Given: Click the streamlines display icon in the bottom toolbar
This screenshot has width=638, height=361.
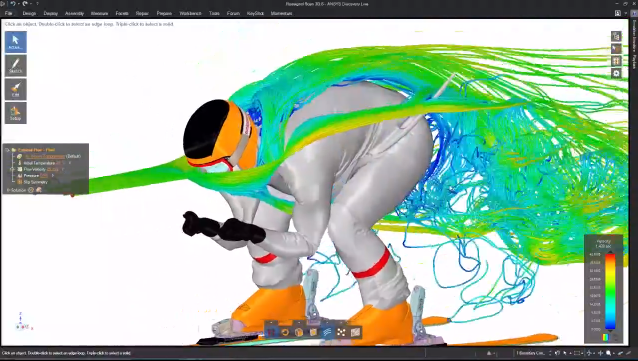Looking at the screenshot, I should pyautogui.click(x=327, y=333).
